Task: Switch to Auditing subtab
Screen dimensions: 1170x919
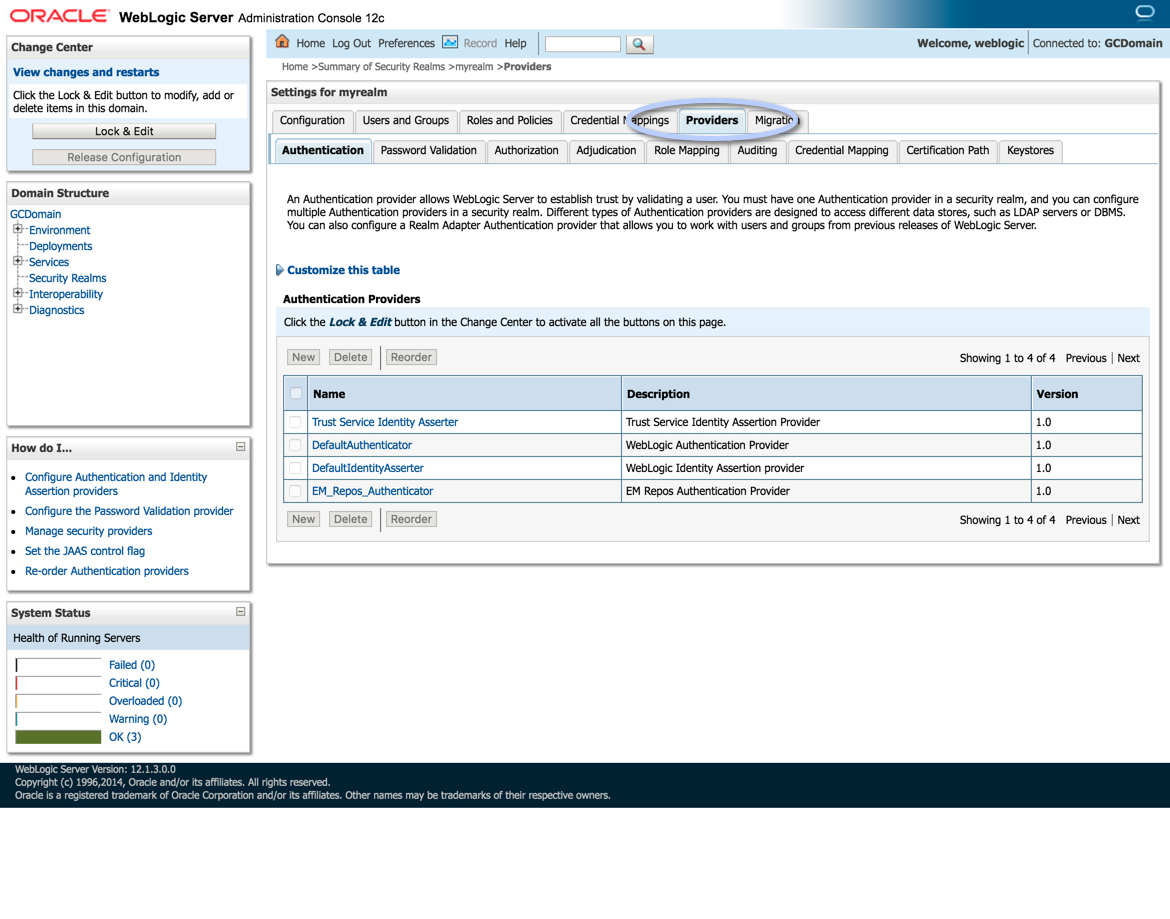Action: [x=757, y=151]
